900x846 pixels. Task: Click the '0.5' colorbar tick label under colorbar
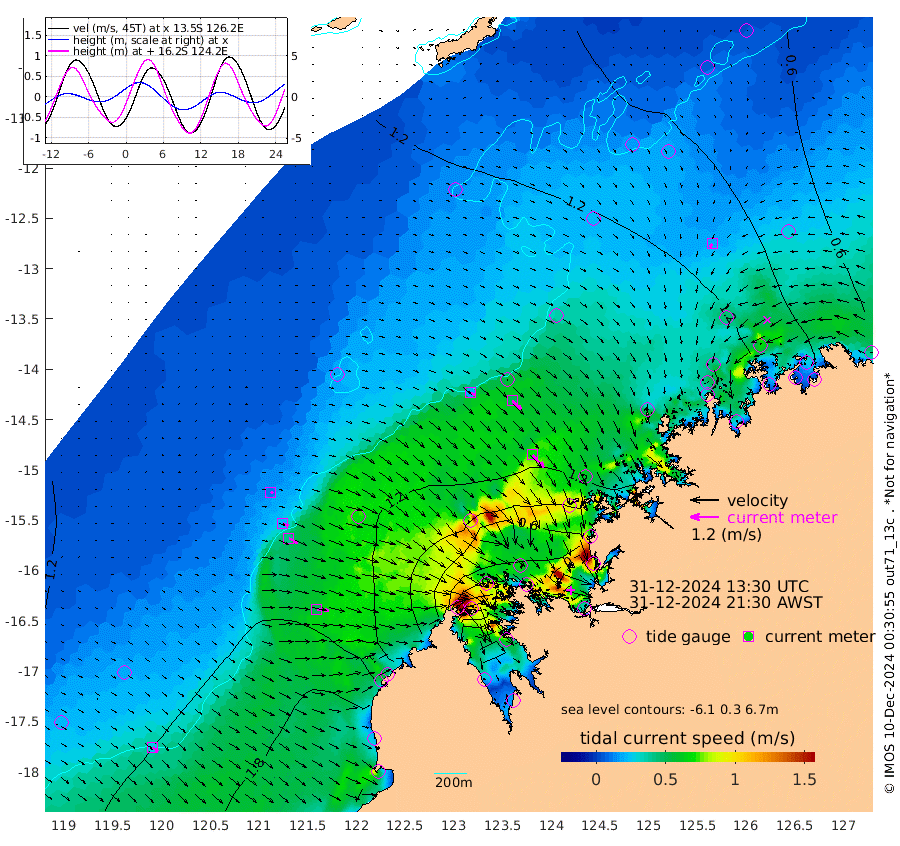point(665,779)
